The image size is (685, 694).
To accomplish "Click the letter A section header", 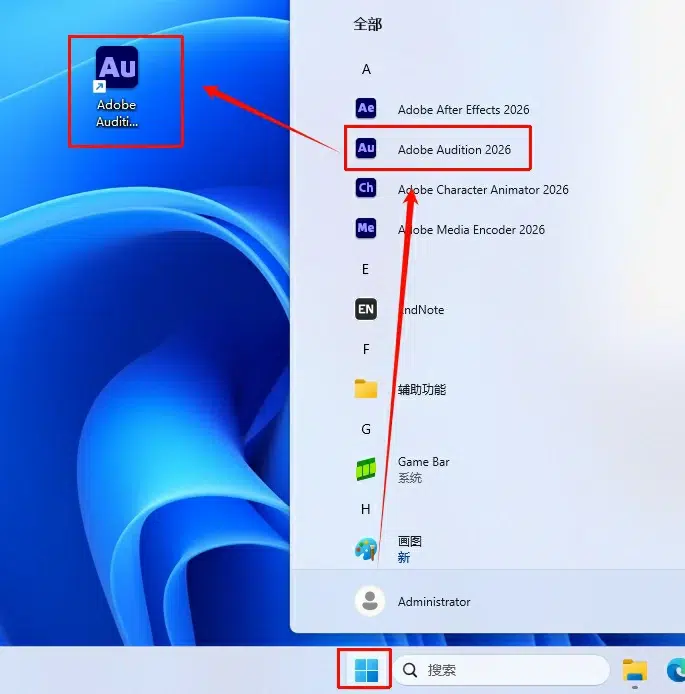I will (x=366, y=69).
